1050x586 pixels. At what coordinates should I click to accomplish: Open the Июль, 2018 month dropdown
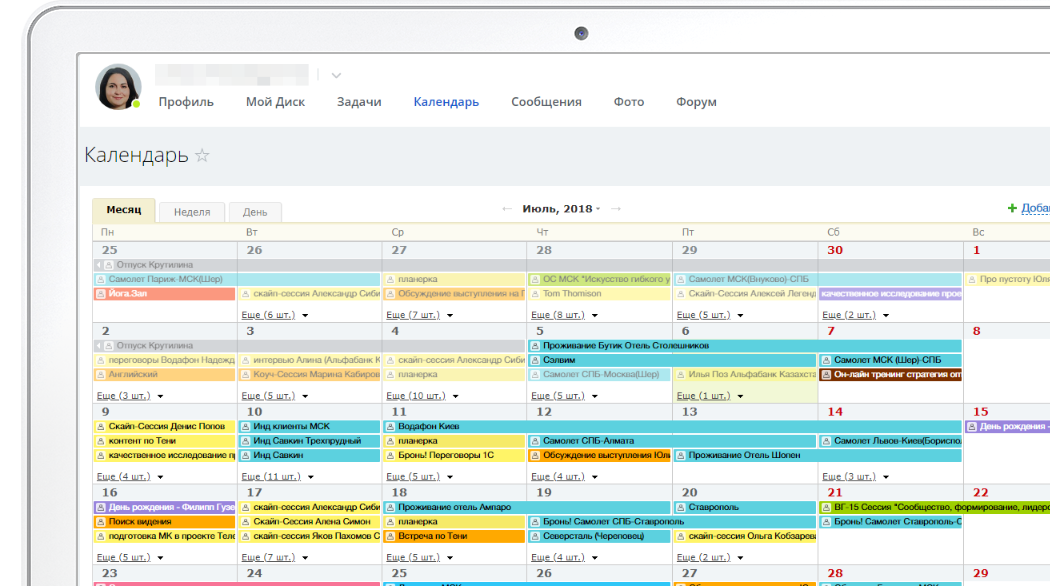(x=561, y=209)
